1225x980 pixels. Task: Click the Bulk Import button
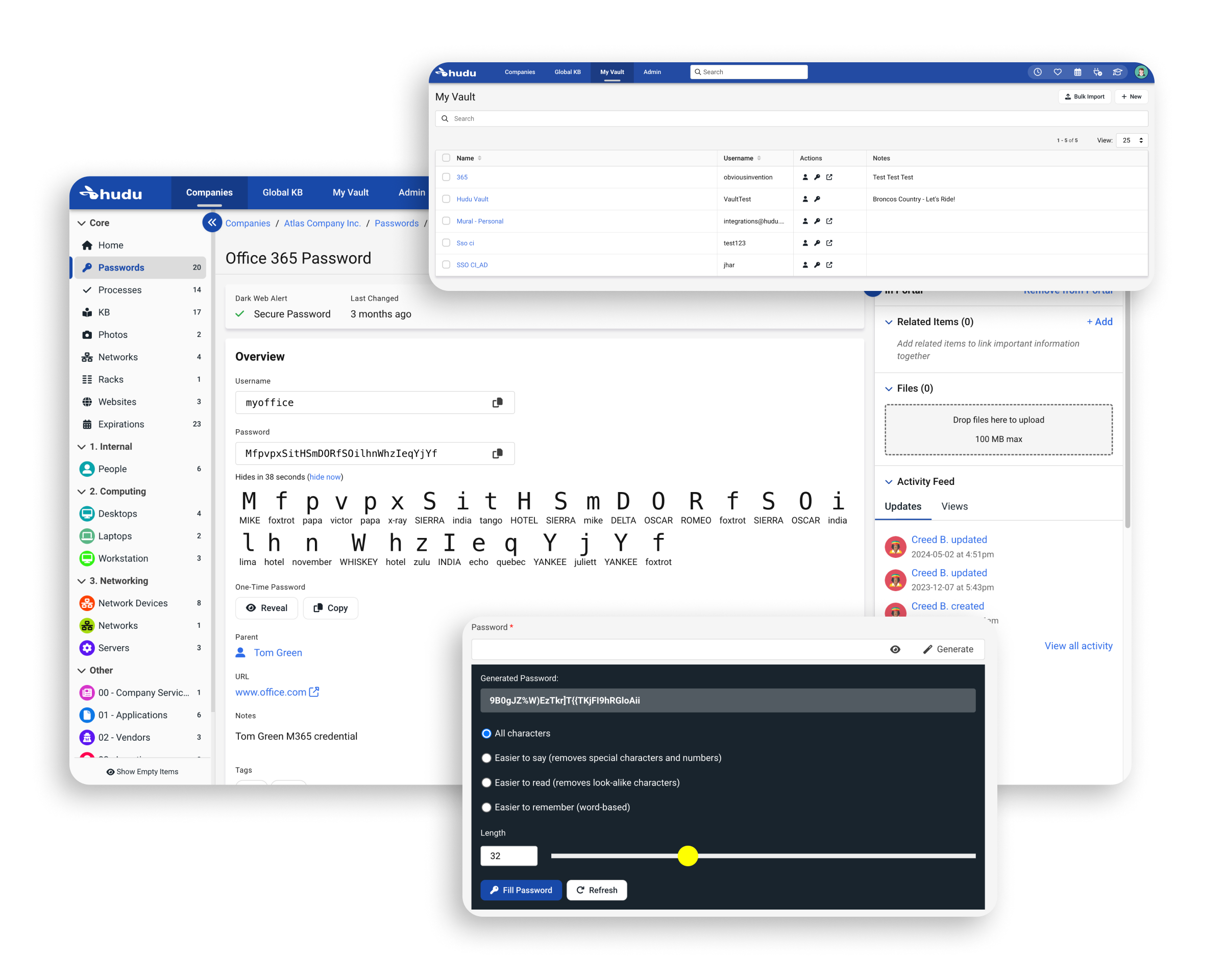[1085, 96]
